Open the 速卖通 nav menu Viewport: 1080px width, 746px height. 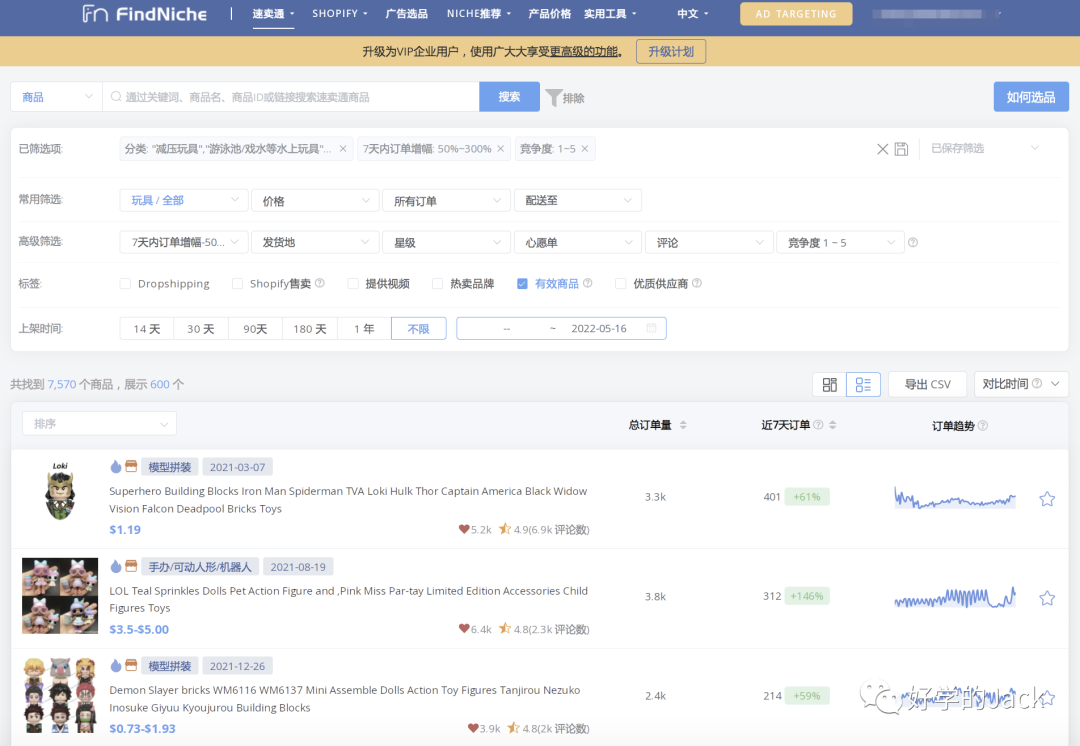click(x=273, y=14)
